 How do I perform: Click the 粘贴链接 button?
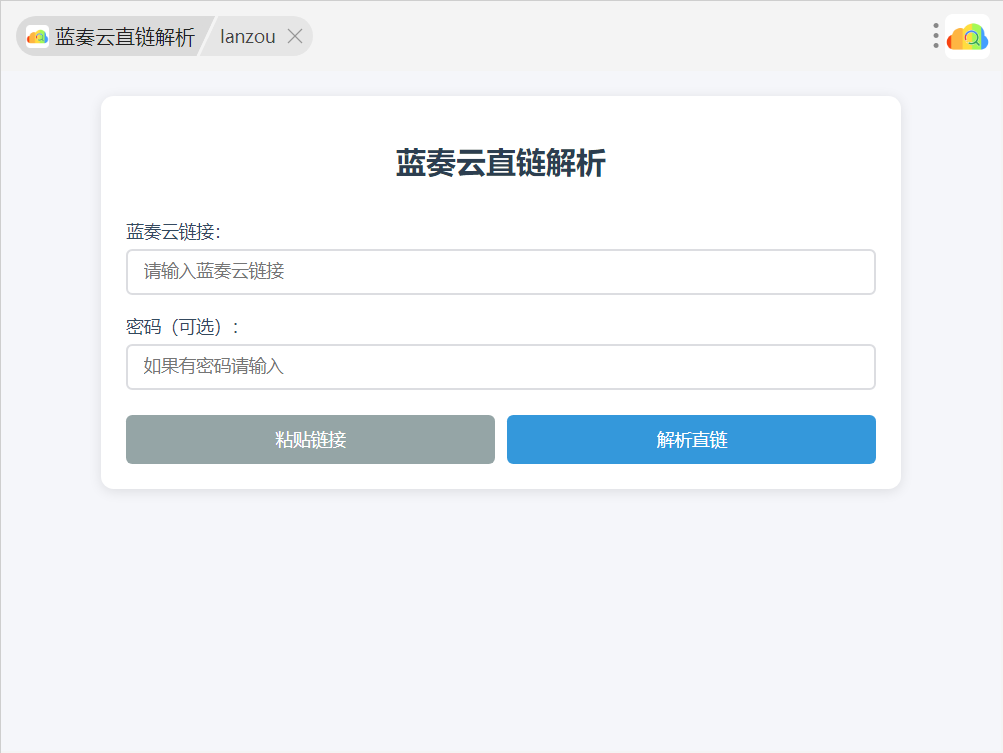click(310, 440)
